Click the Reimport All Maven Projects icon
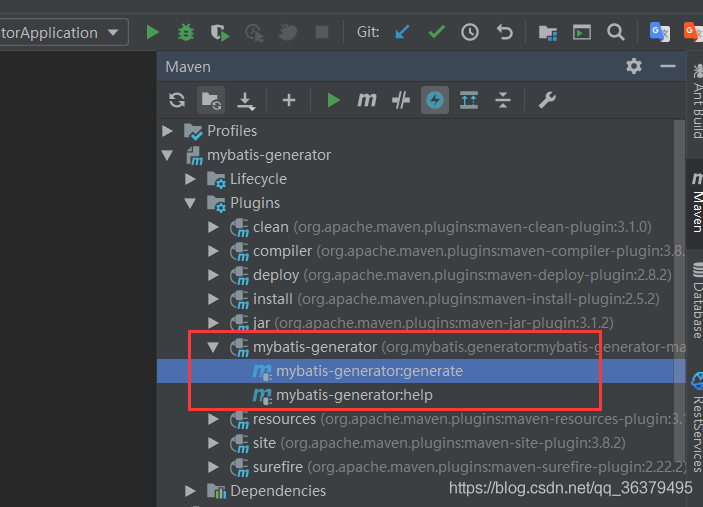Image resolution: width=703 pixels, height=507 pixels. (x=177, y=100)
